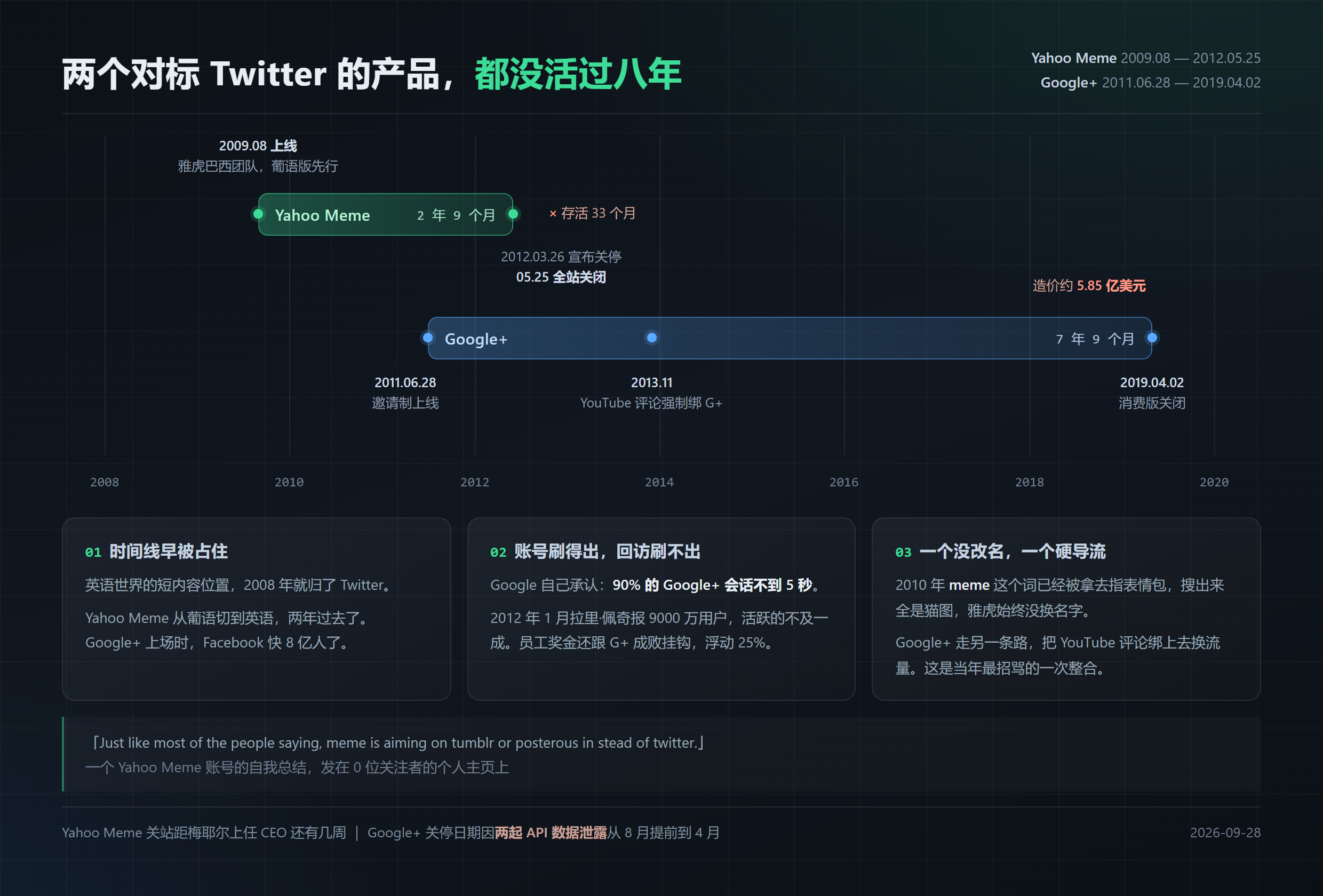Click the 2010 axis label
This screenshot has width=1323, height=896.
point(289,482)
